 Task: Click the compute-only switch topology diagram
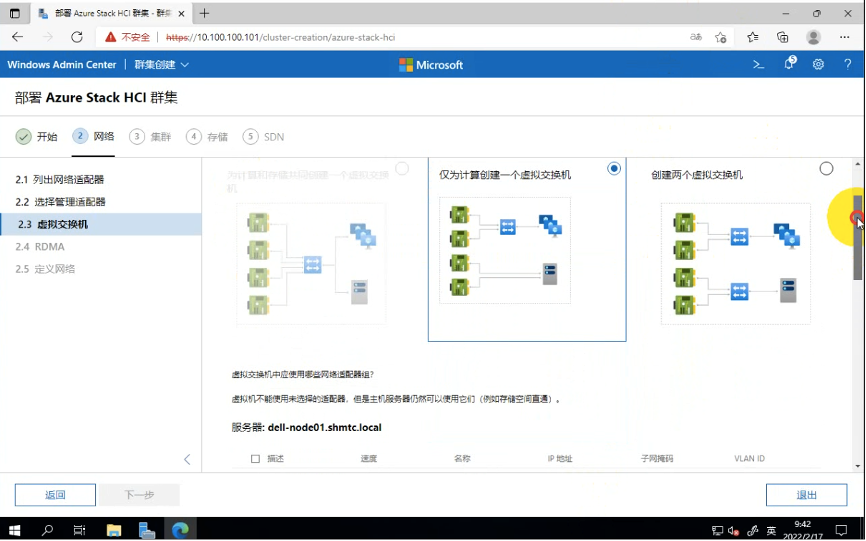(x=505, y=250)
